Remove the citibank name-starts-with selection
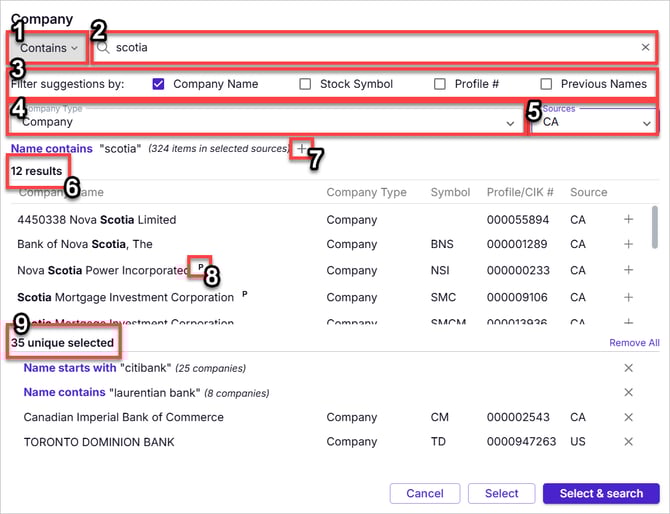Image resolution: width=670 pixels, height=514 pixels. coord(628,368)
